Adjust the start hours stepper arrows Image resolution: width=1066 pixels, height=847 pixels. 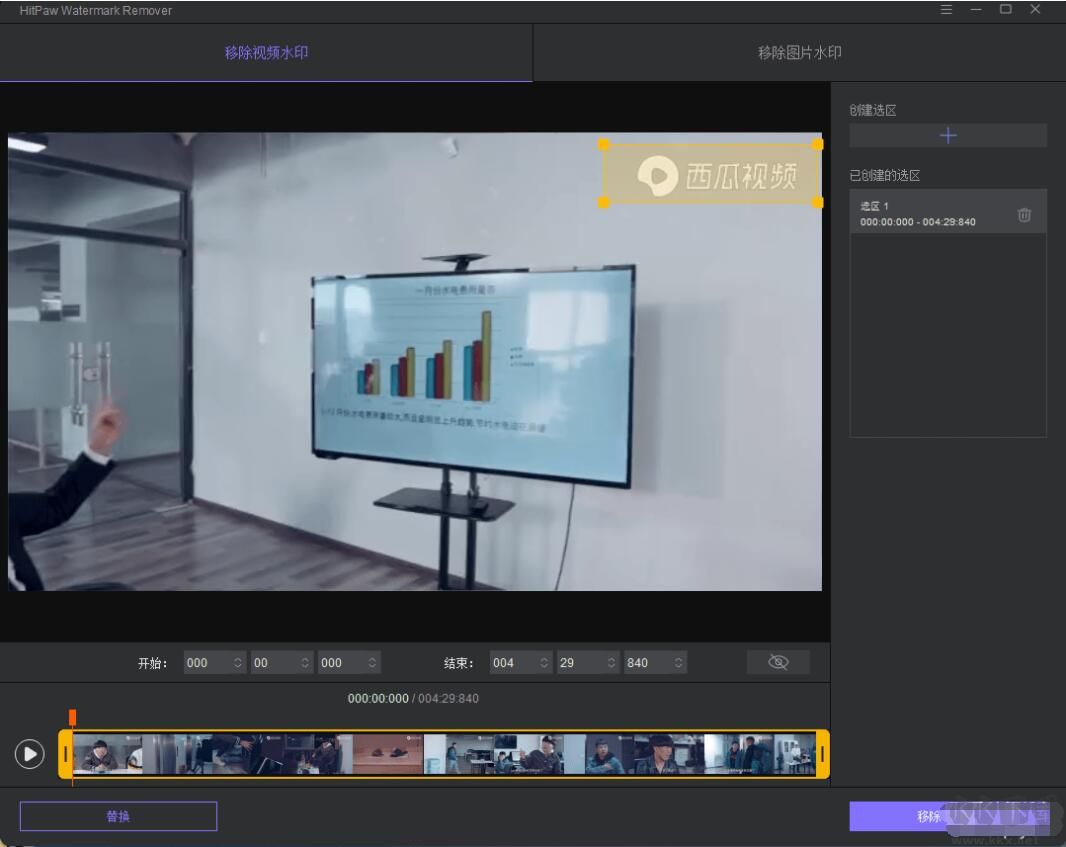(x=238, y=662)
